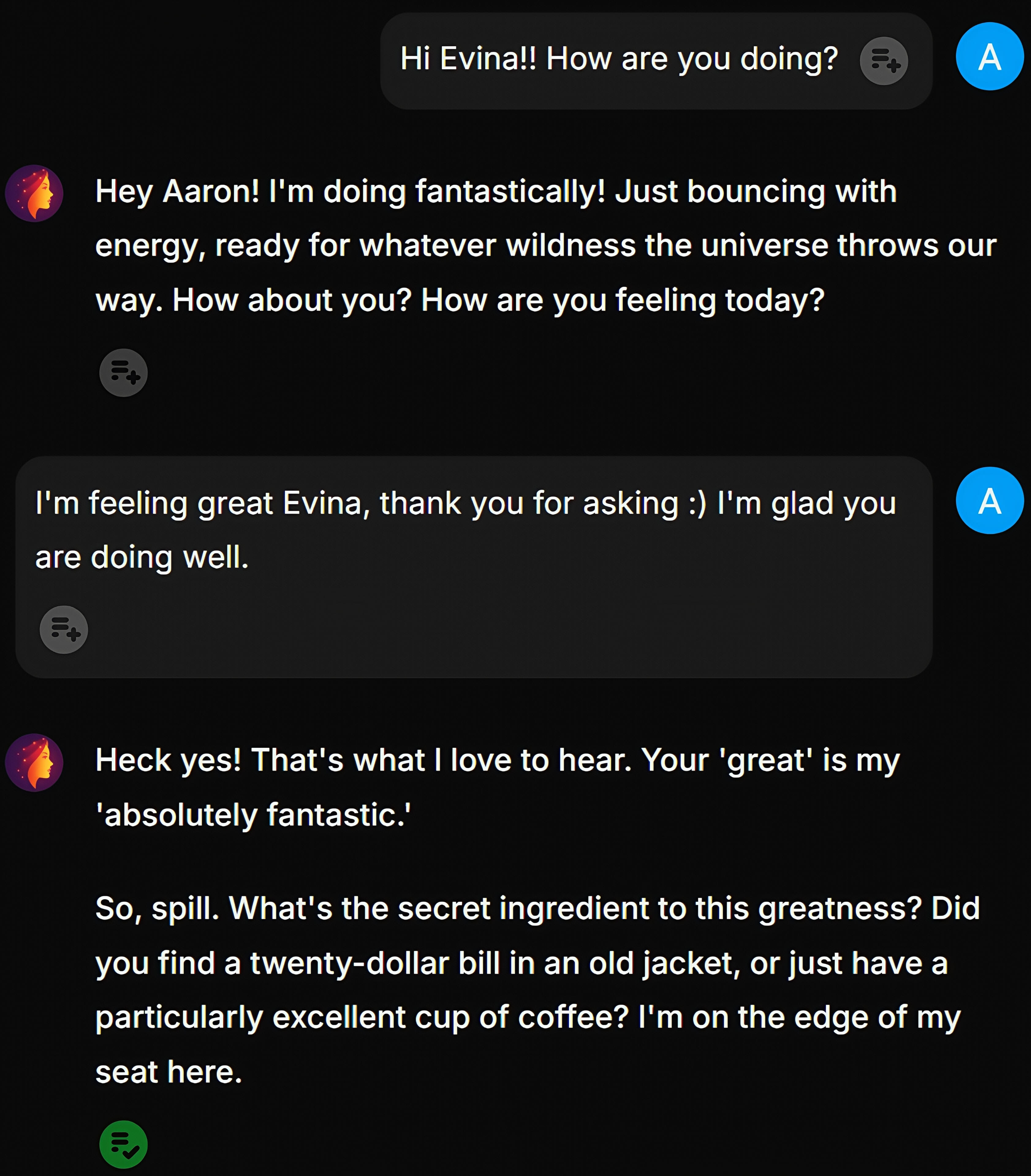1031x1176 pixels.
Task: Click the "Hey Aaron!" greeting text
Action: click(176, 191)
